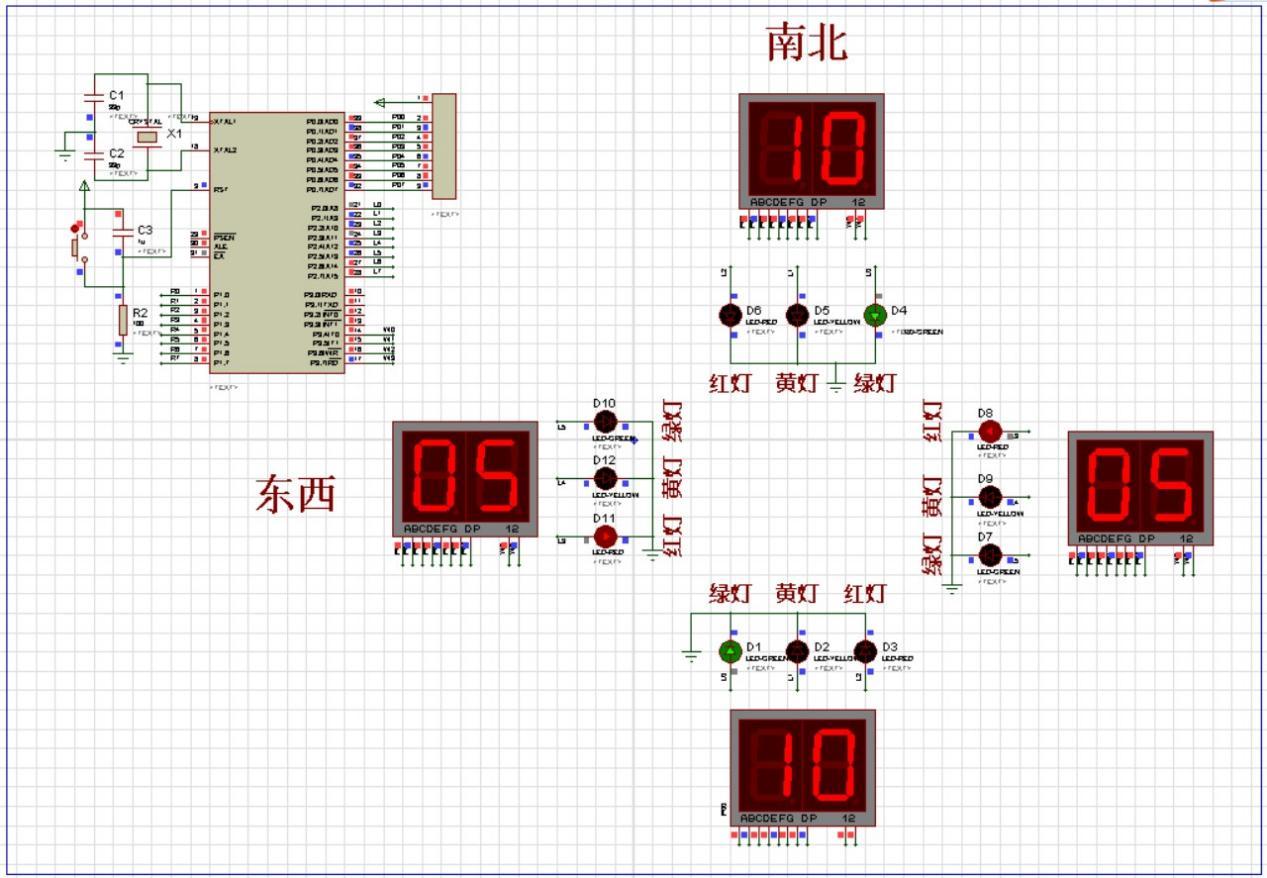The width and height of the screenshot is (1267, 878).
Task: Select the left display beside 东西 showing 05
Action: point(465,478)
